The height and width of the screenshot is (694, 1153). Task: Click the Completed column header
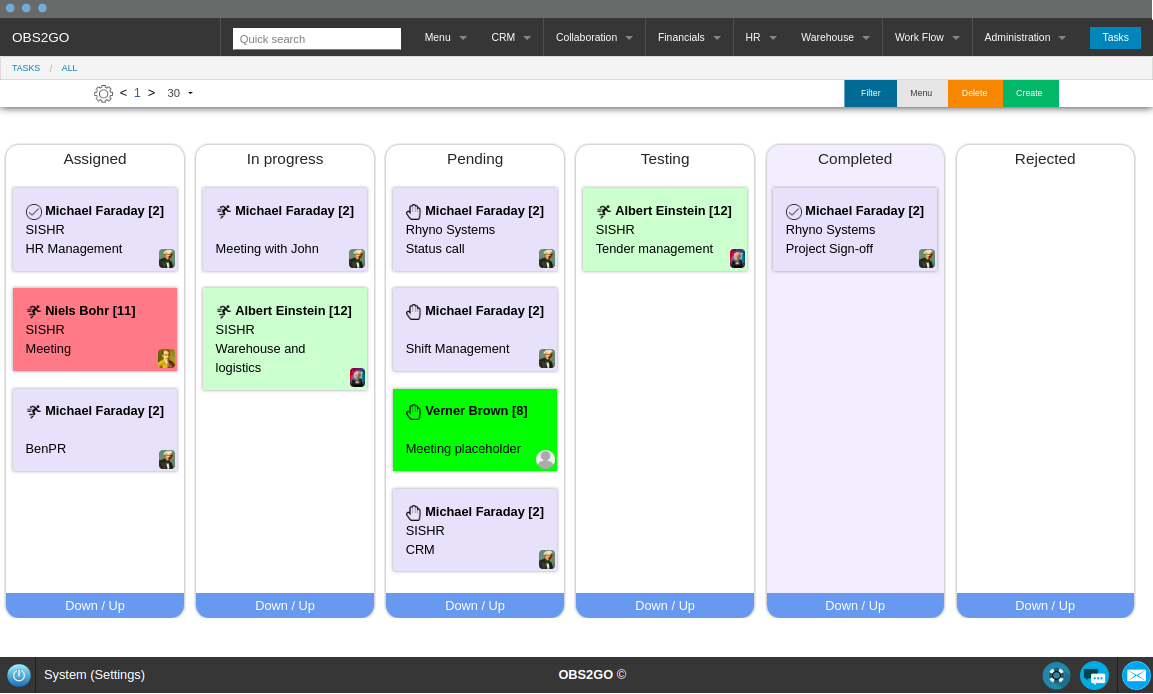coord(855,159)
